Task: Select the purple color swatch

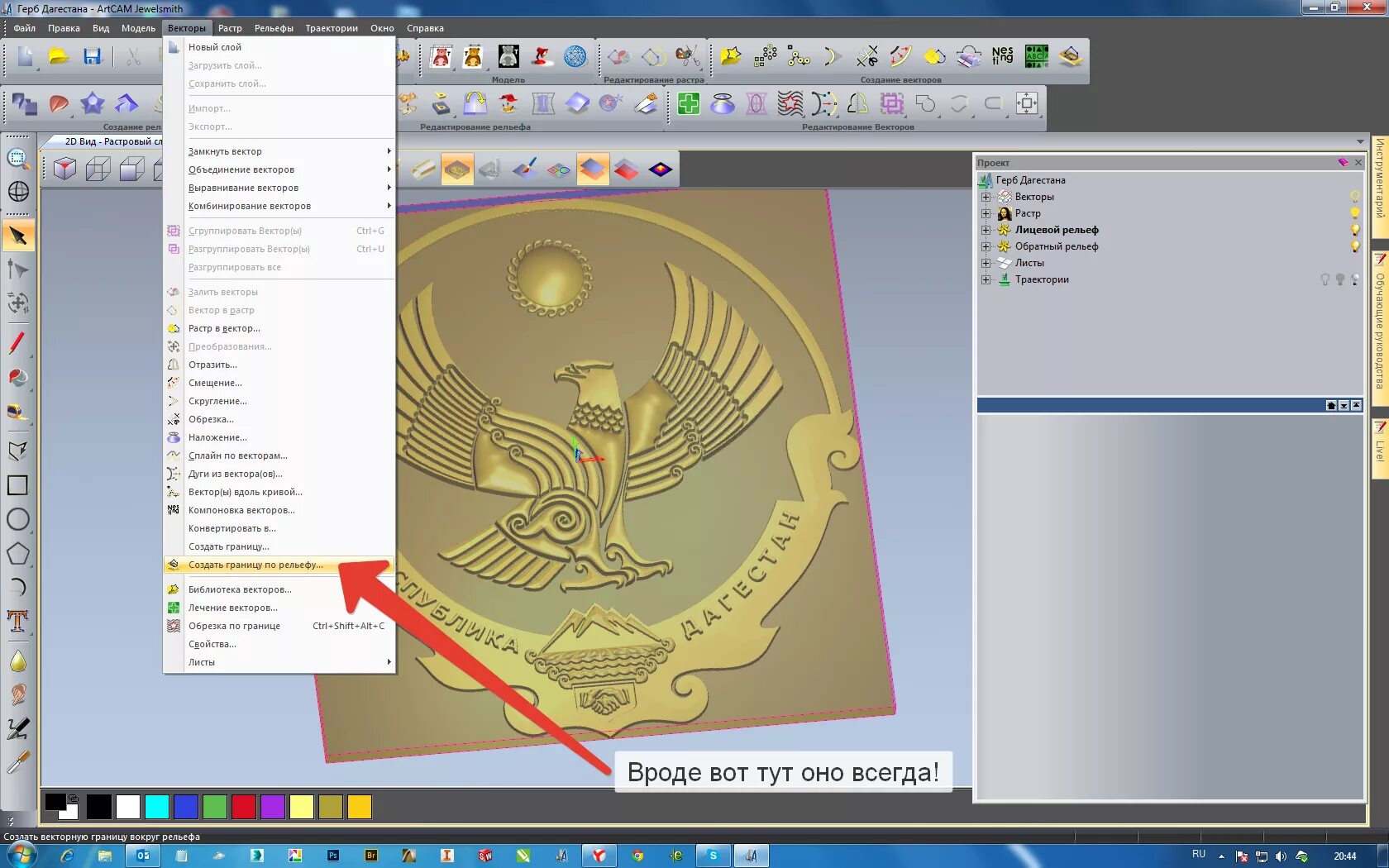Action: coord(273,807)
